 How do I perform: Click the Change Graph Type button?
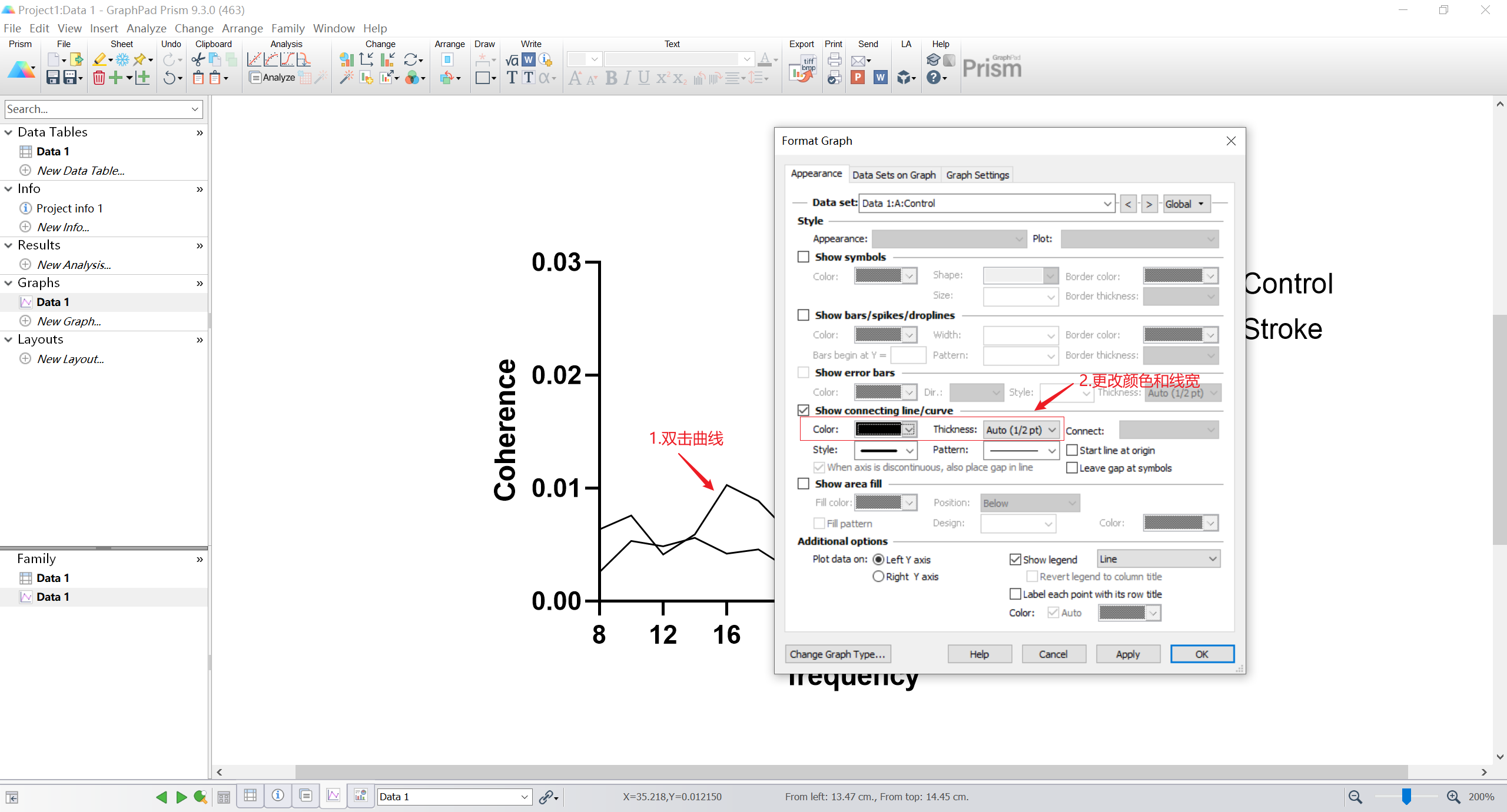[x=837, y=654]
